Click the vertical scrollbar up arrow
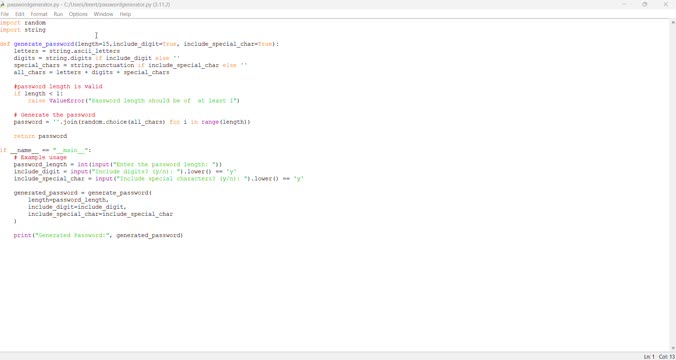The image size is (676, 360). [x=673, y=22]
